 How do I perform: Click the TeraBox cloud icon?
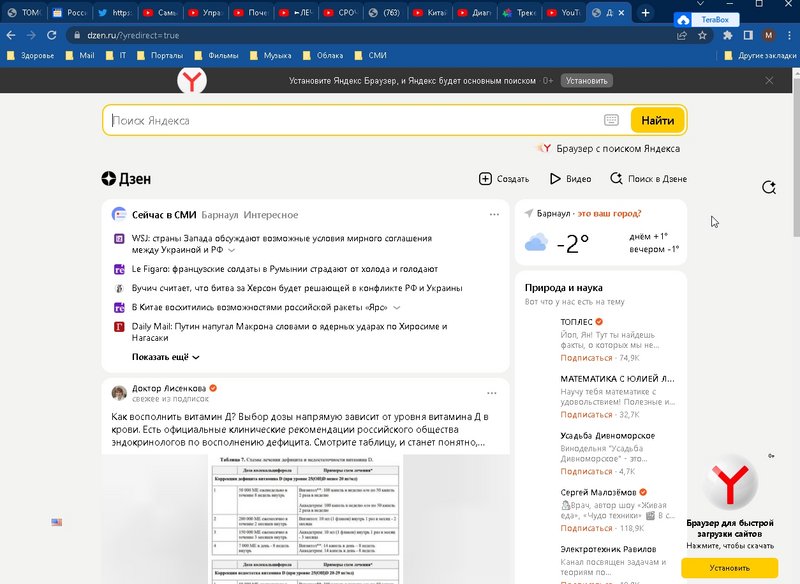(683, 20)
